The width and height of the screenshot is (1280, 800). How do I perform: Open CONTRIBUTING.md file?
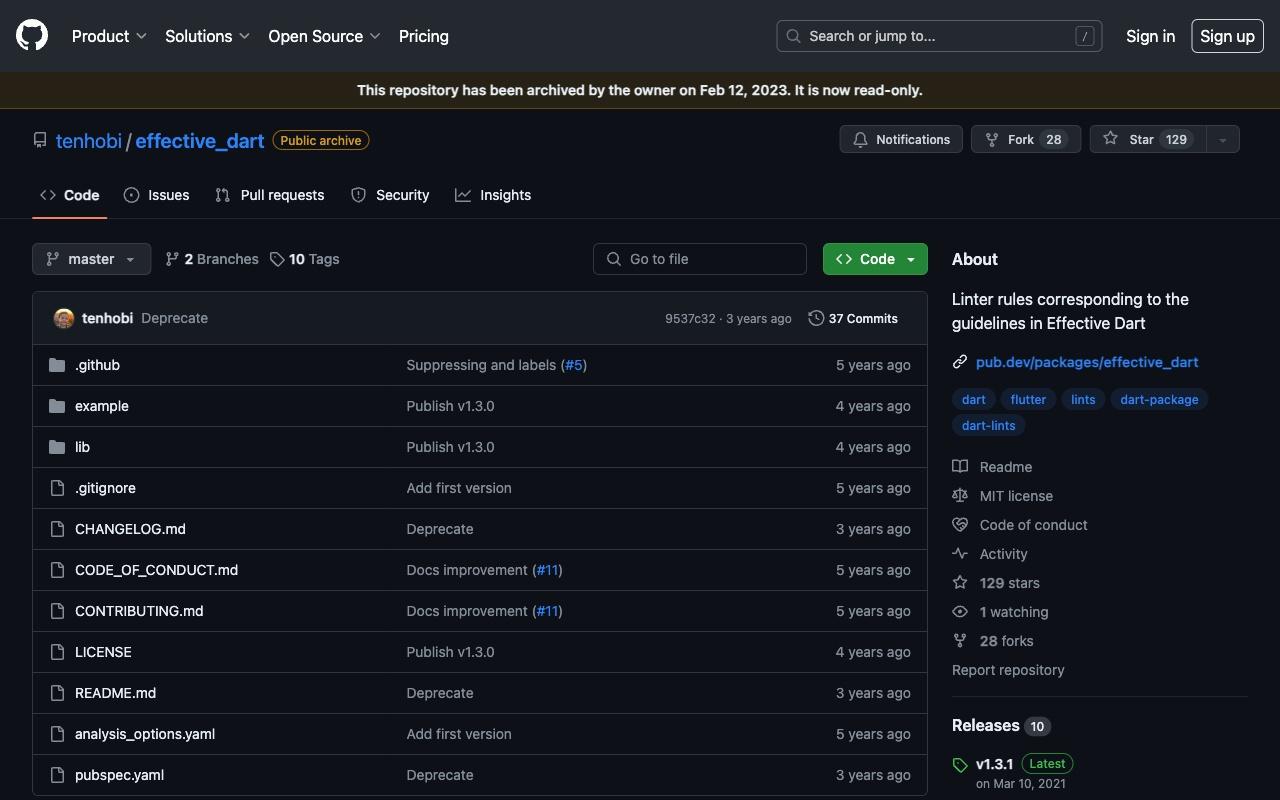click(139, 611)
